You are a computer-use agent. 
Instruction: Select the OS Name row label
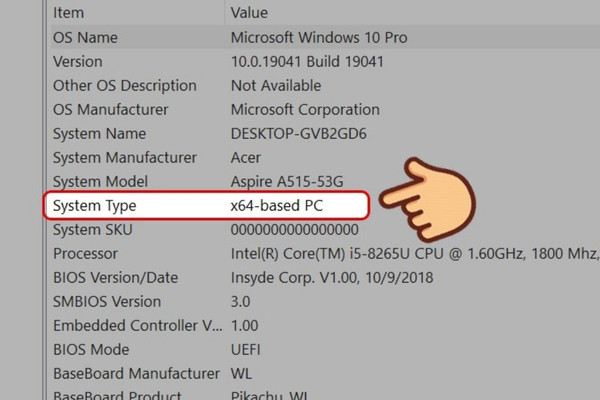click(x=85, y=38)
